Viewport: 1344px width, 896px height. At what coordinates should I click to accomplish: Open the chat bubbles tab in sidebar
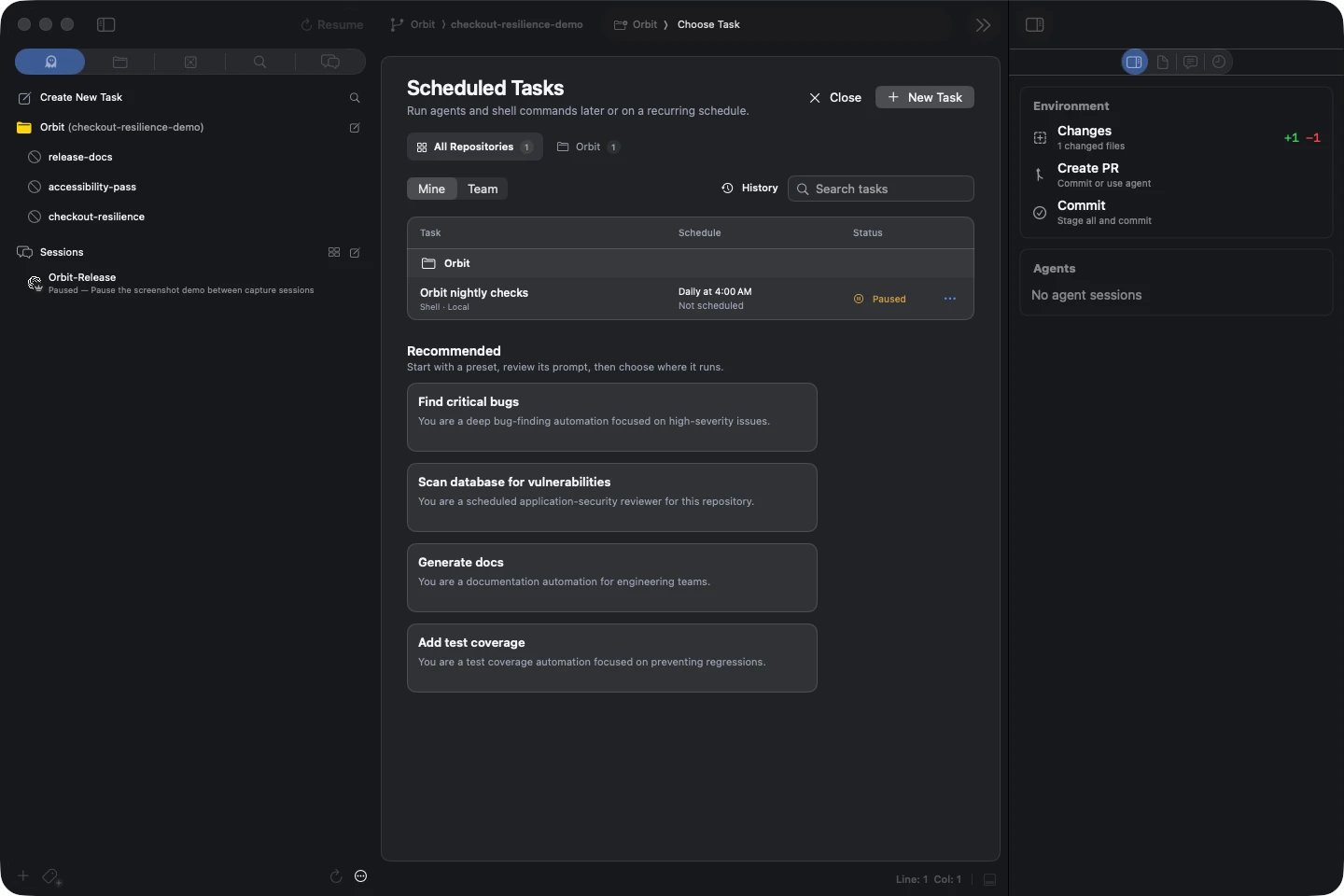pyautogui.click(x=330, y=62)
